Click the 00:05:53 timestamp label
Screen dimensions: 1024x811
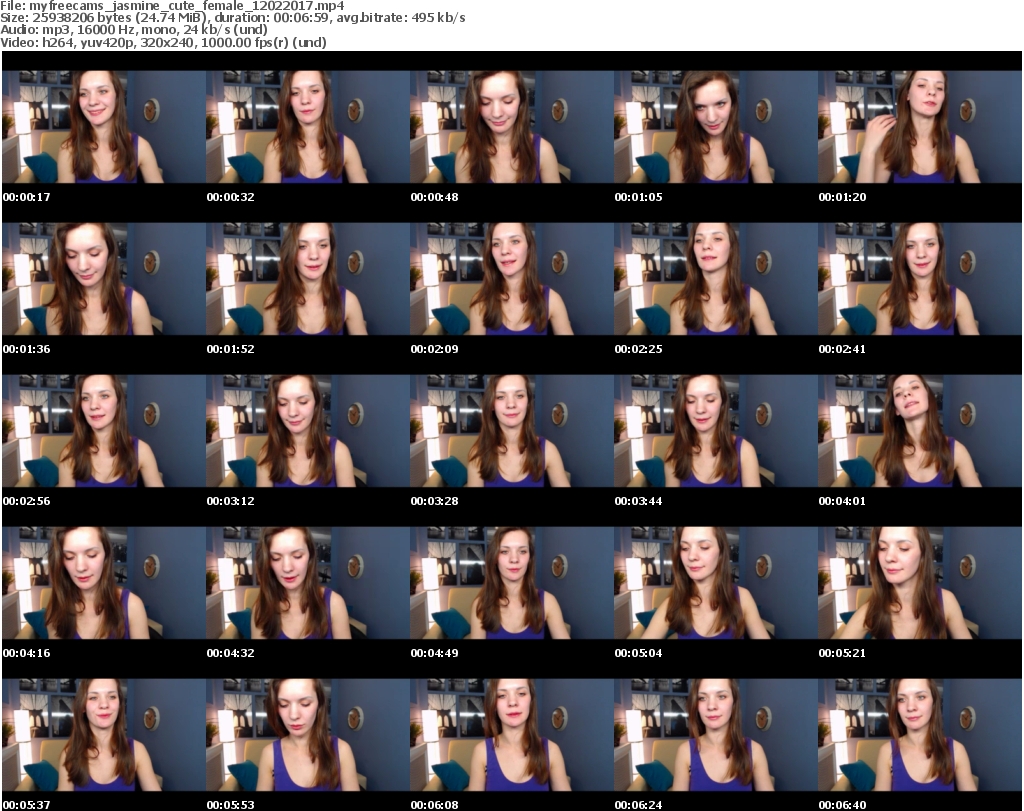pos(231,805)
